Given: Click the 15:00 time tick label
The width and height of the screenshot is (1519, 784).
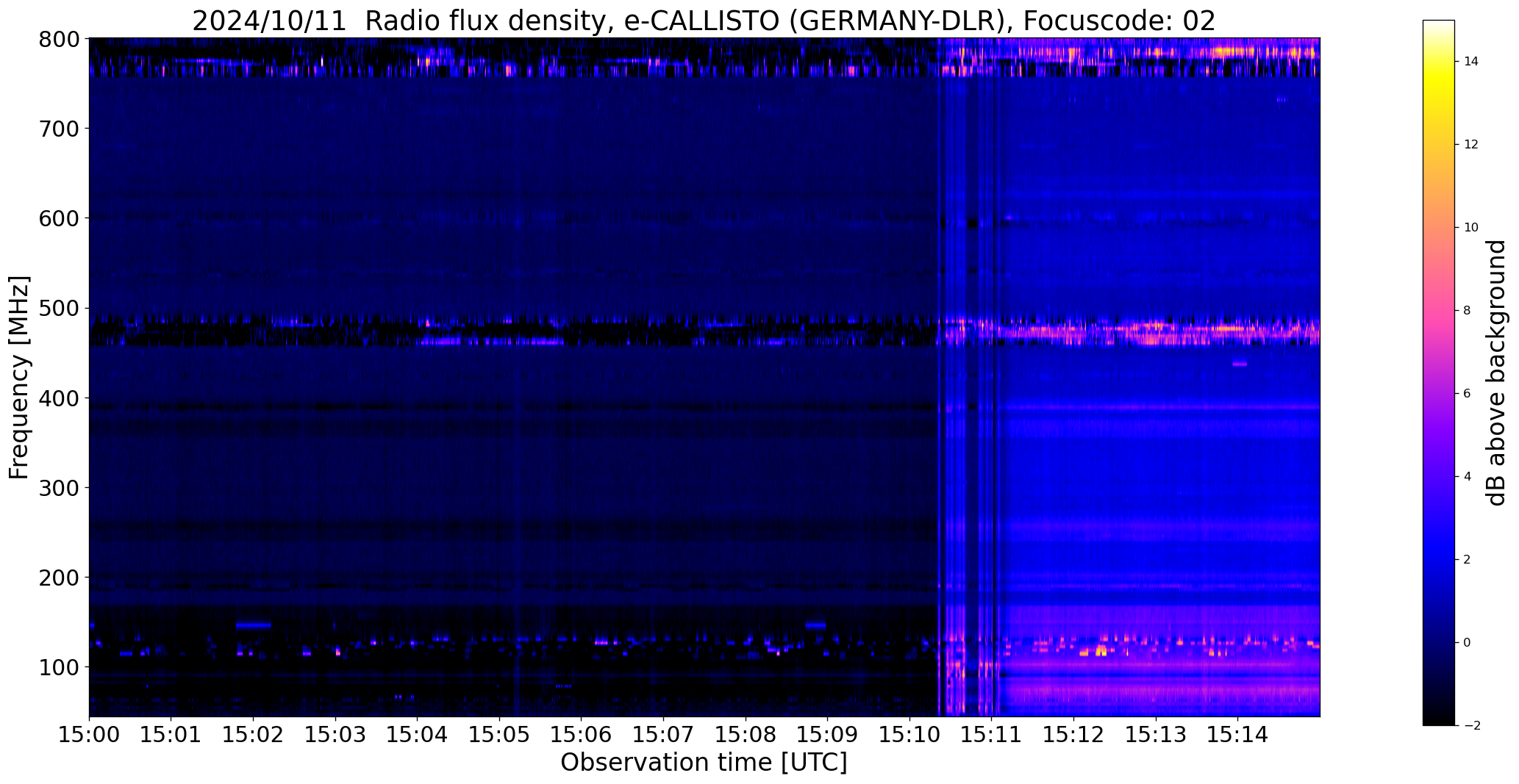Looking at the screenshot, I should point(89,735).
